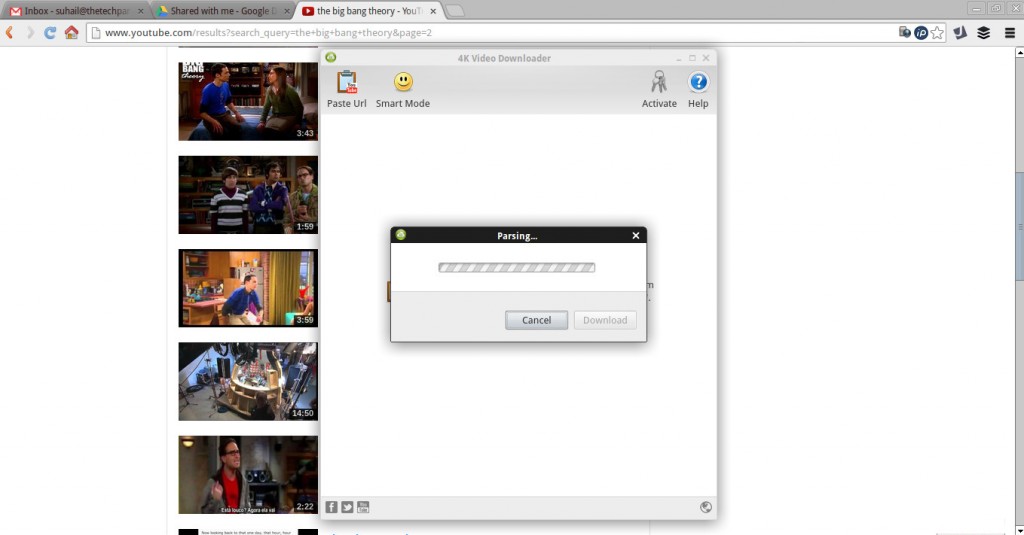This screenshot has width=1024, height=535.
Task: Enable Smart Mode smiley icon
Action: pyautogui.click(x=403, y=82)
